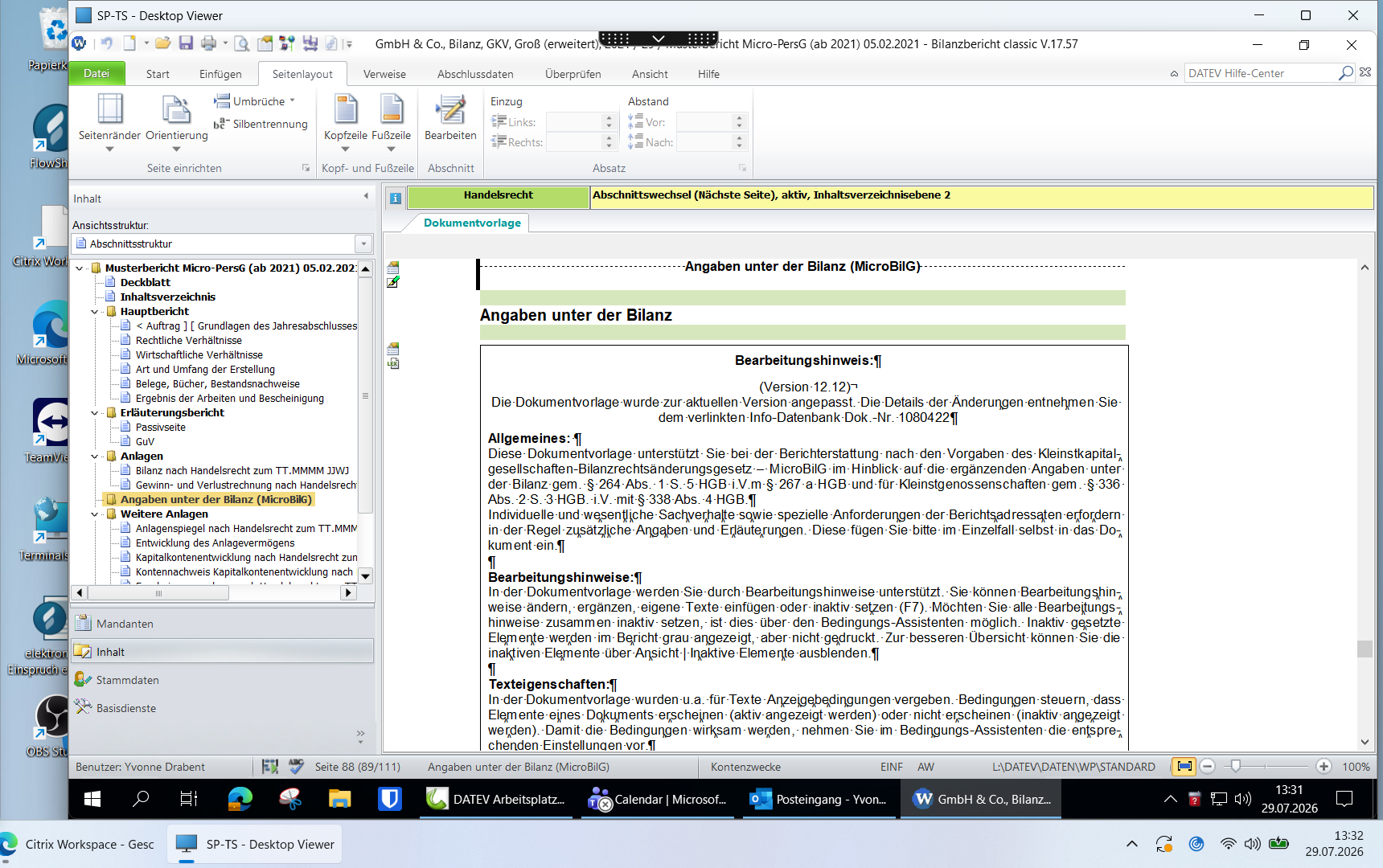Customize quick access toolbar dropdown arrow

click(349, 44)
